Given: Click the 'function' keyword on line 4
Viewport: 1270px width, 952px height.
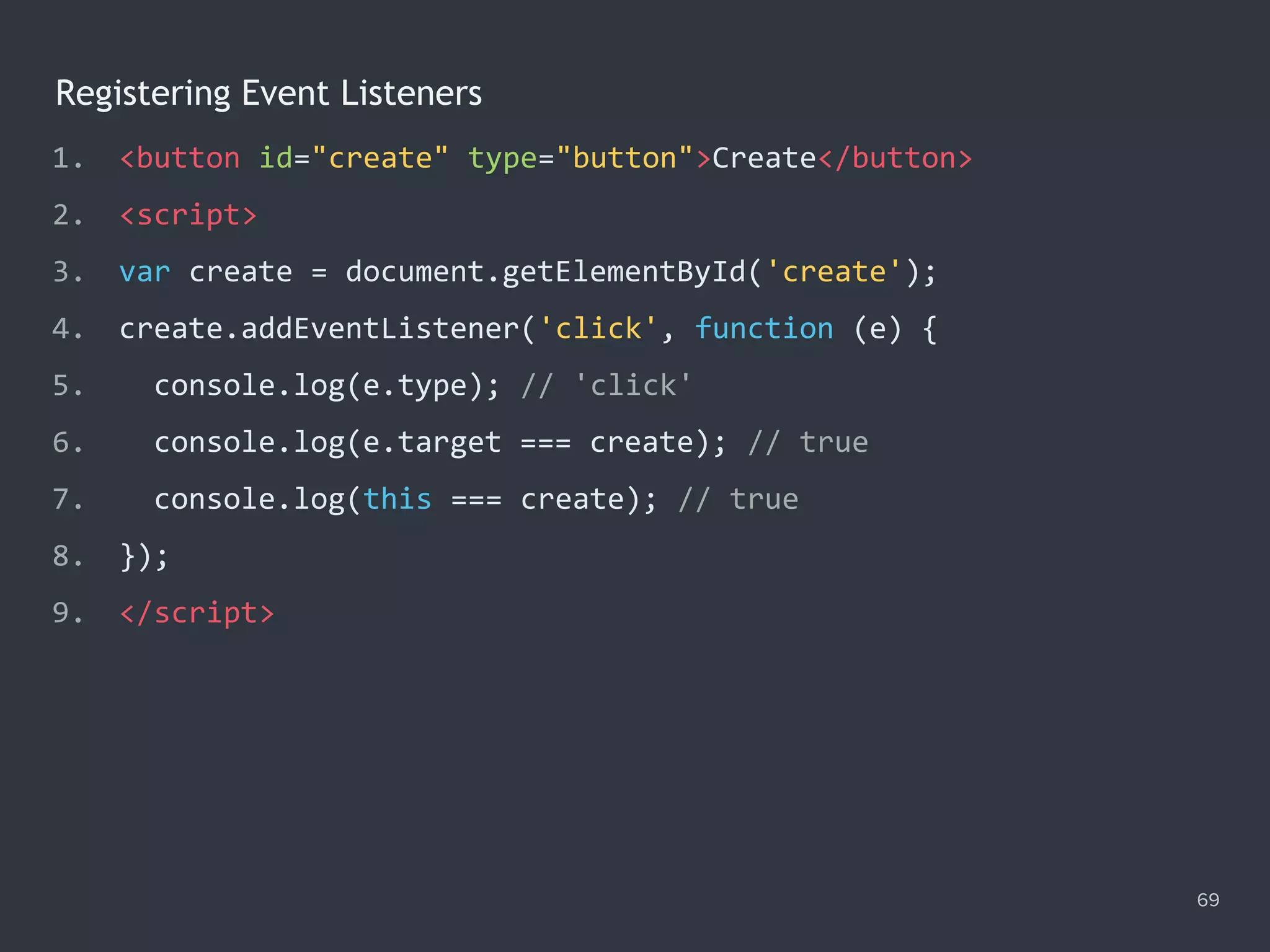Looking at the screenshot, I should 764,328.
